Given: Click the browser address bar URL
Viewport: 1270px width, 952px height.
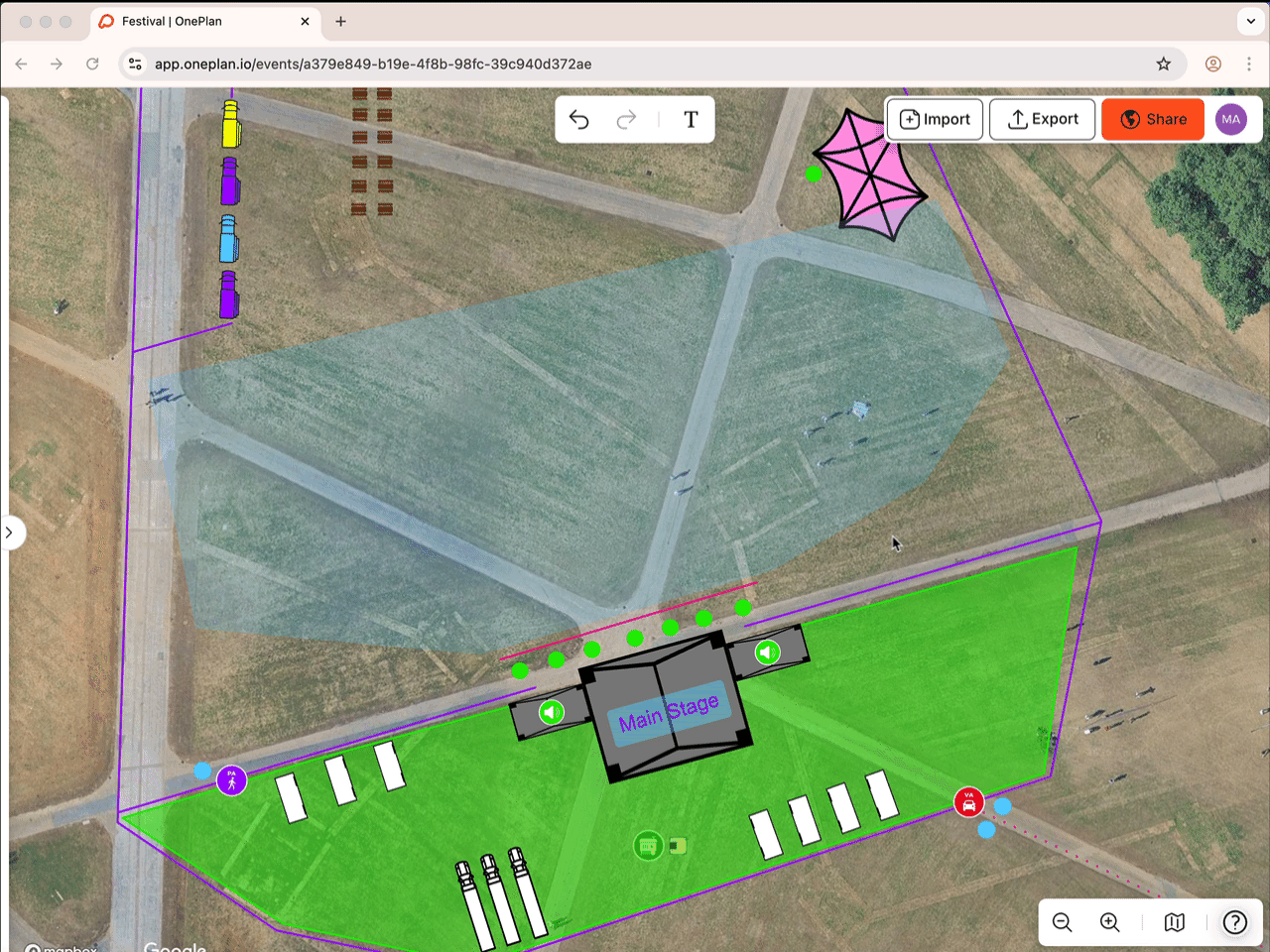Looking at the screenshot, I should click(373, 63).
